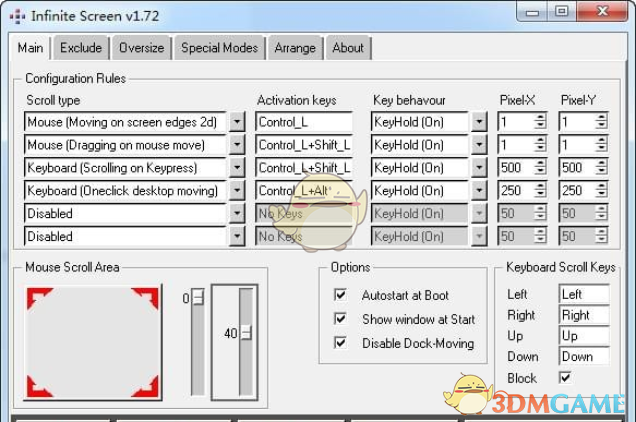The height and width of the screenshot is (422, 636).
Task: Click the Infinite Screen title bar icon
Action: click(17, 17)
